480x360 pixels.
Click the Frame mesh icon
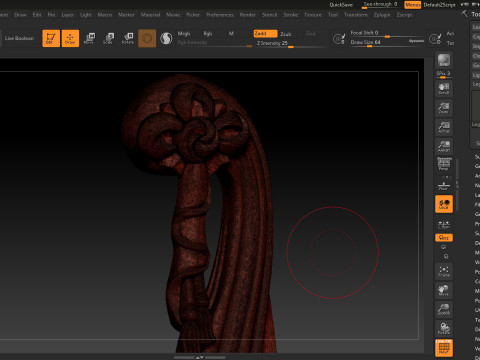444,271
